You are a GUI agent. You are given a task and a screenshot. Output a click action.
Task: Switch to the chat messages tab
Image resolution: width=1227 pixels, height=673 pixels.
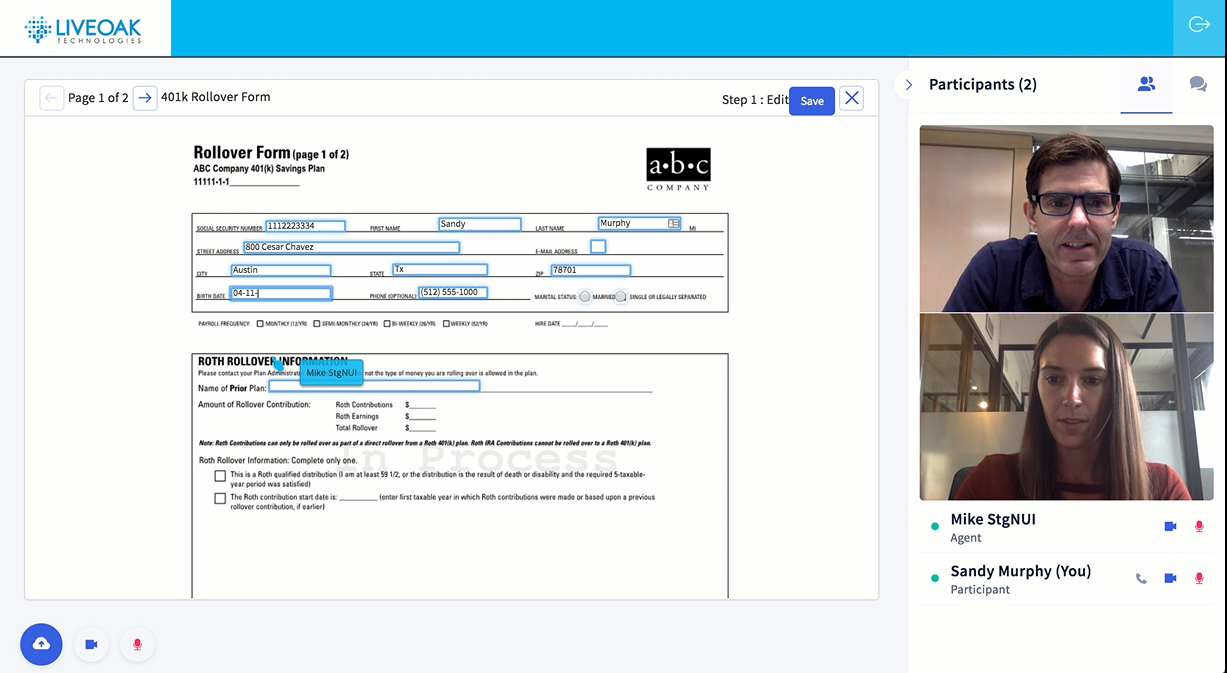(x=1198, y=84)
